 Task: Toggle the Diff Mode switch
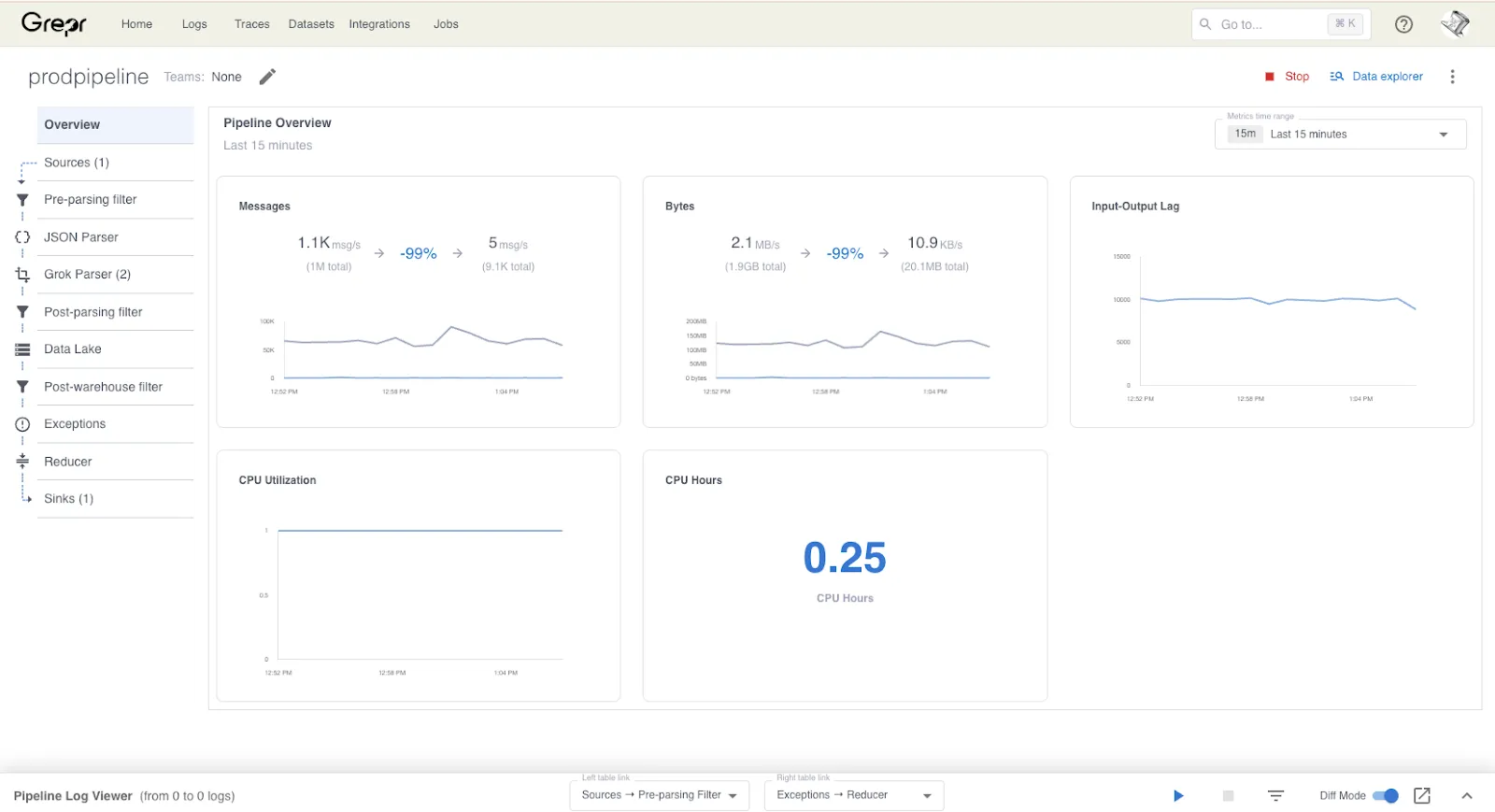pos(1386,796)
